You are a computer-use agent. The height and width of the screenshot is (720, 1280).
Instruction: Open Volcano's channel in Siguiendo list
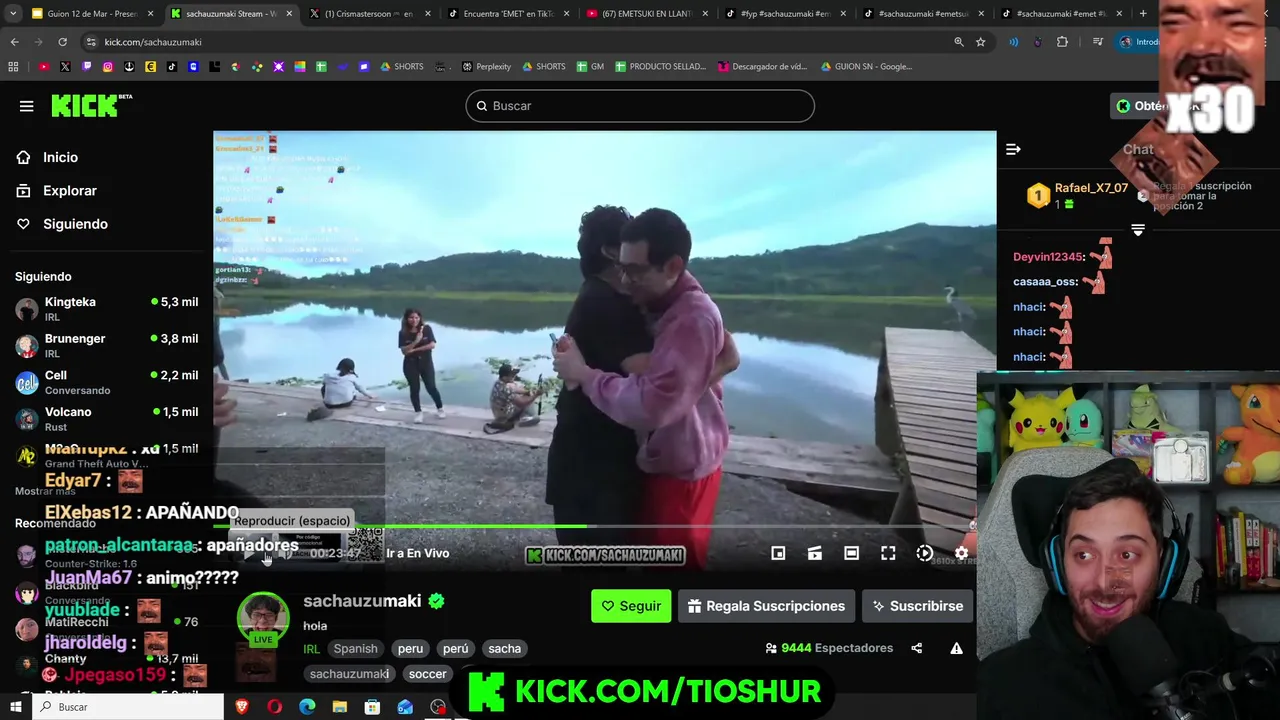(106, 419)
